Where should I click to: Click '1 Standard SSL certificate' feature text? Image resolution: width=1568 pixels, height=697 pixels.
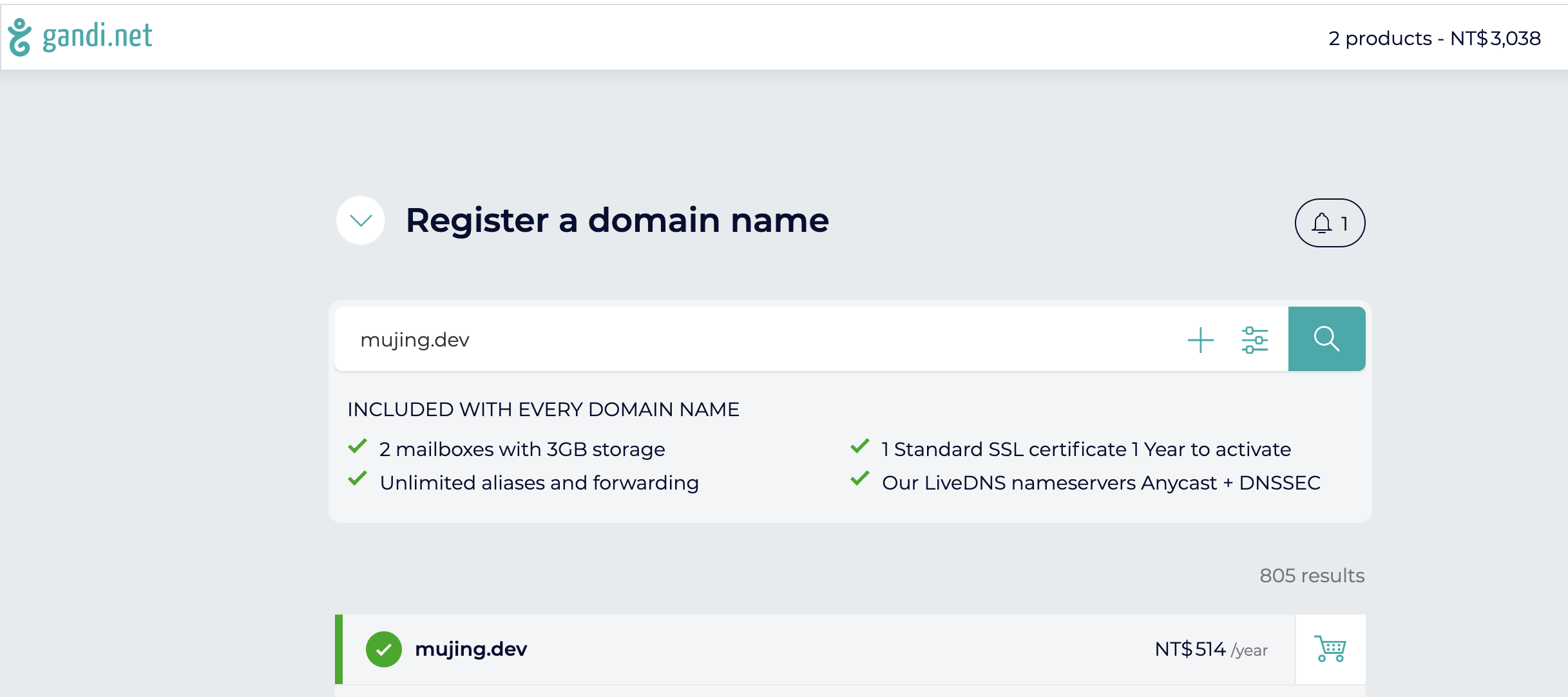pos(1086,449)
